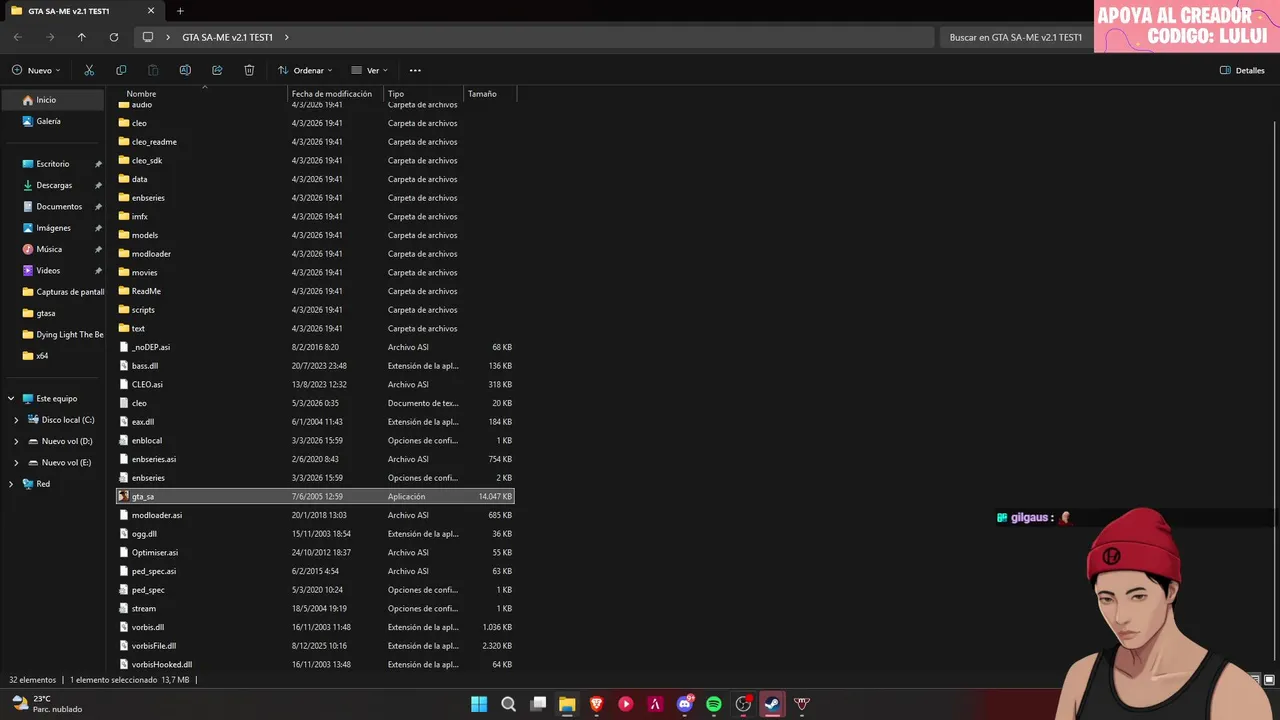Click the Rename icon in toolbar
The image size is (1280, 720).
click(x=185, y=70)
